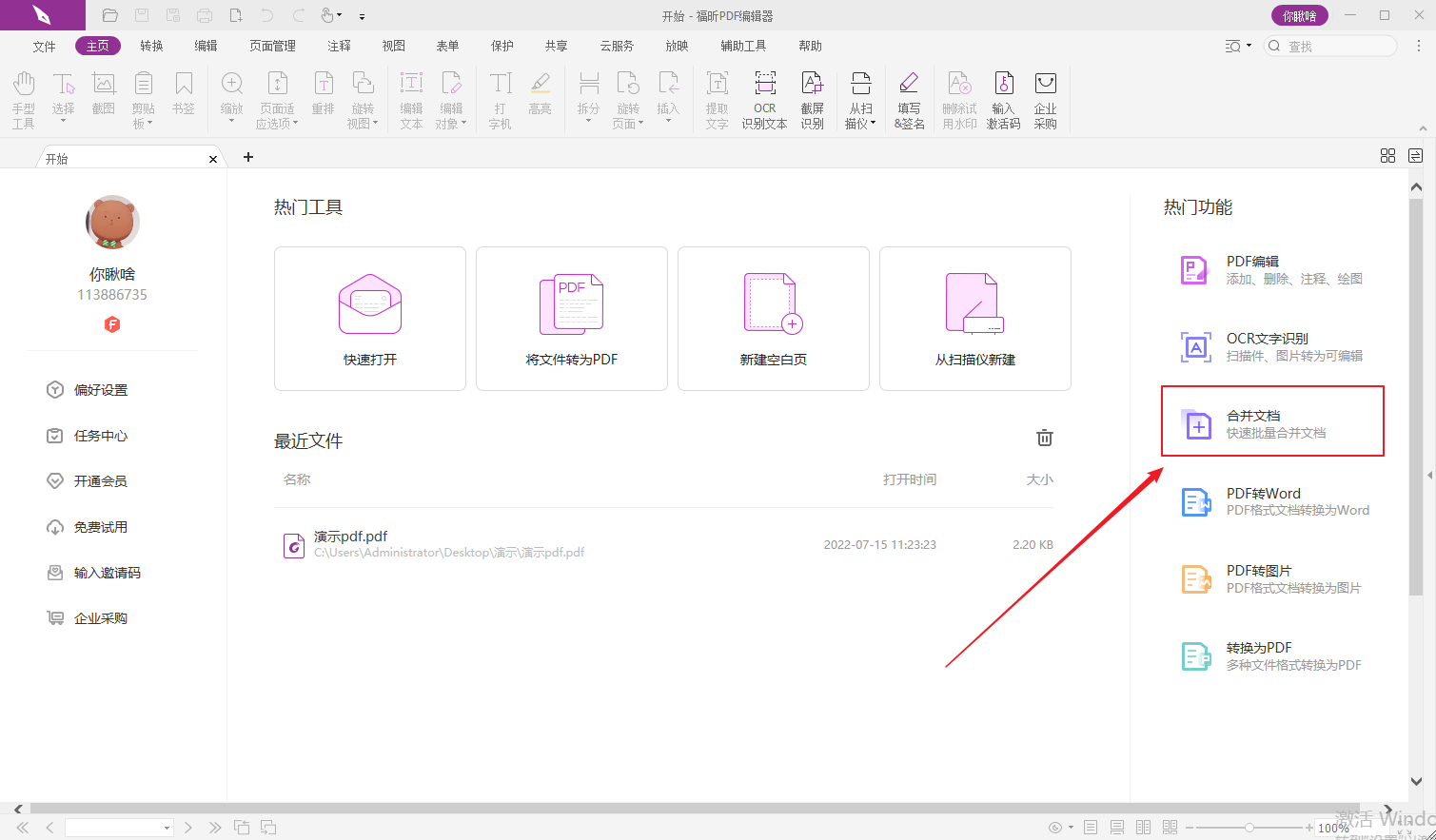The image size is (1436, 840).
Task: Go to first page navigation arrow
Action: point(23,828)
